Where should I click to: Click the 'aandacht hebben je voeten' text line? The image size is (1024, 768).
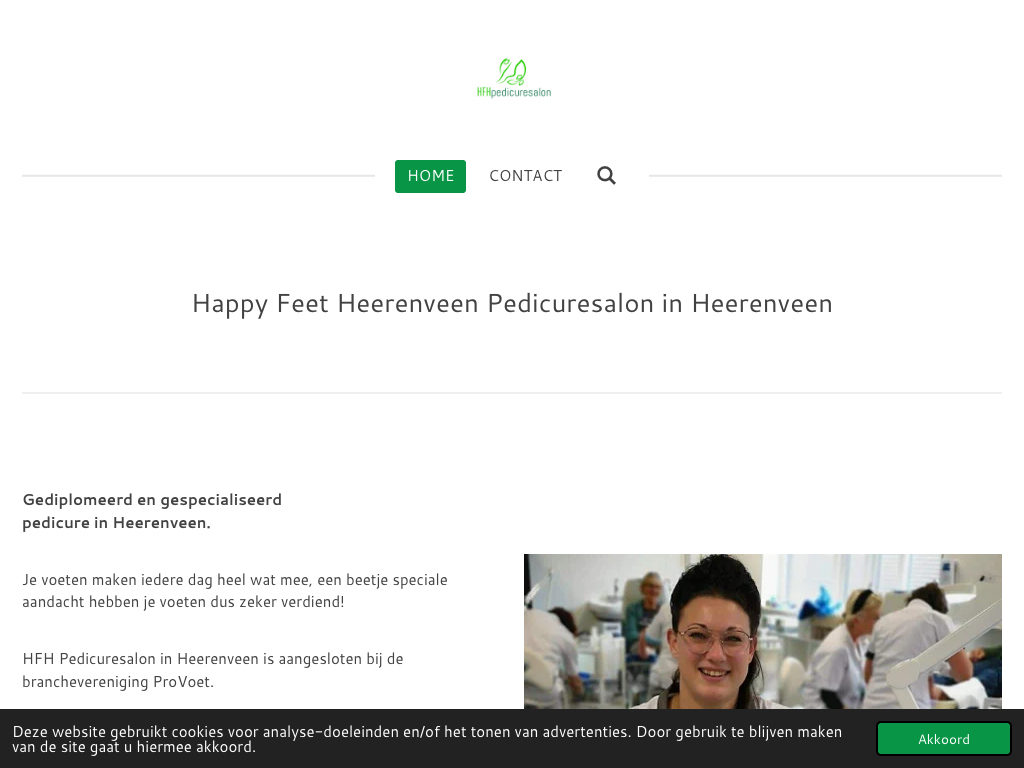pos(183,602)
